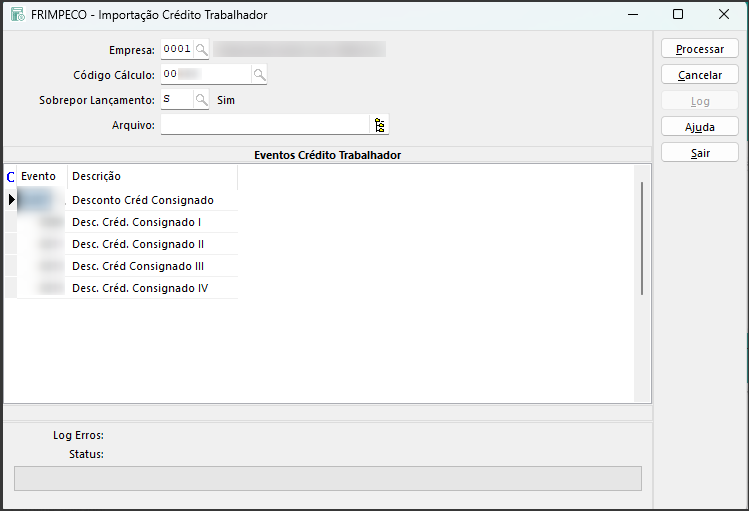Focus the Sobrepor Lançamento field
Viewport: 749px width, 511px height.
pos(177,99)
